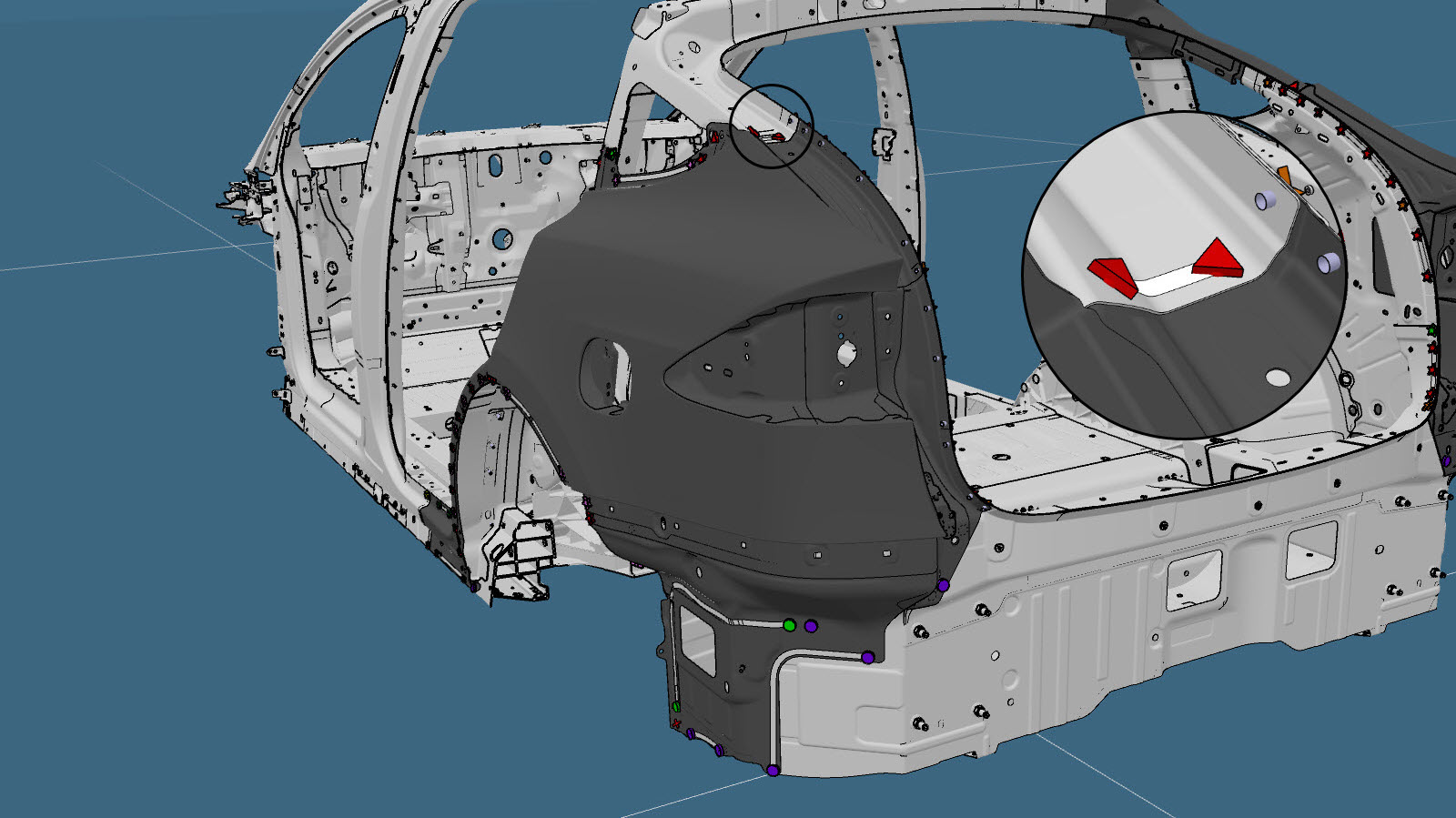Viewport: 1456px width, 818px height.
Task: Click the upper lavender cylinder in the magnifier
Action: coord(1263,201)
